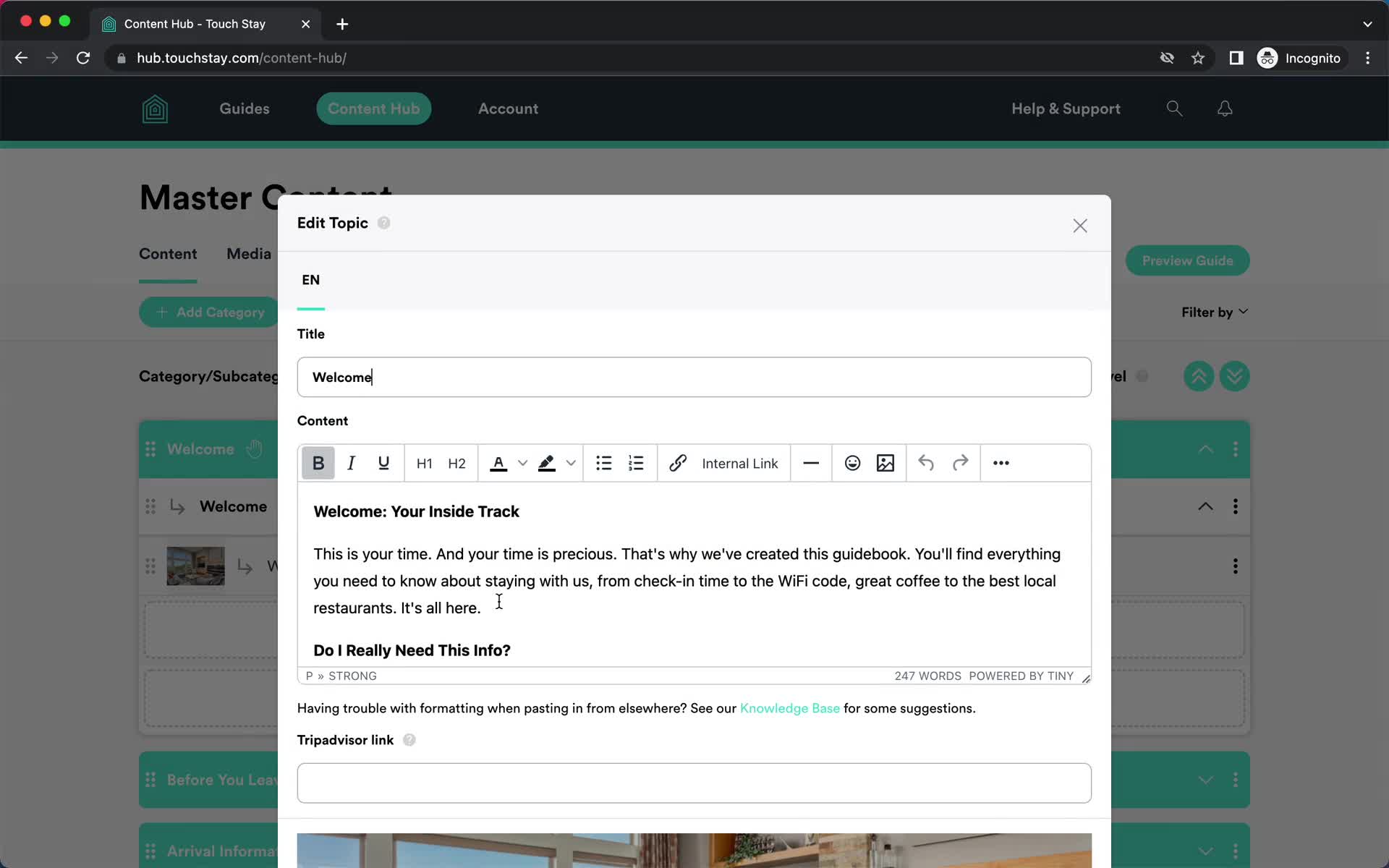The width and height of the screenshot is (1389, 868).
Task: Enable underline text formatting
Action: (x=384, y=462)
